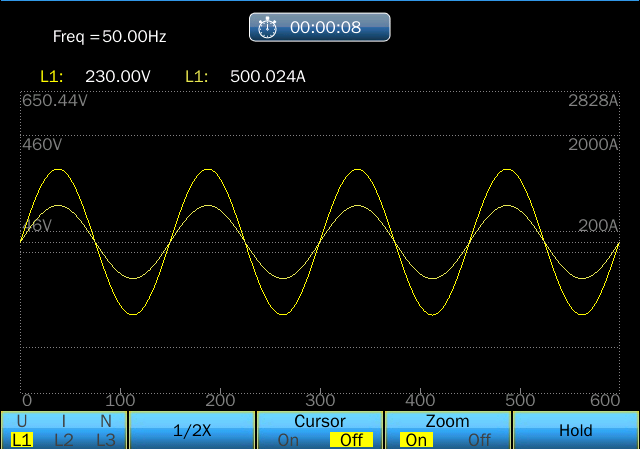Turn the Zoom option Off

pyautogui.click(x=479, y=439)
